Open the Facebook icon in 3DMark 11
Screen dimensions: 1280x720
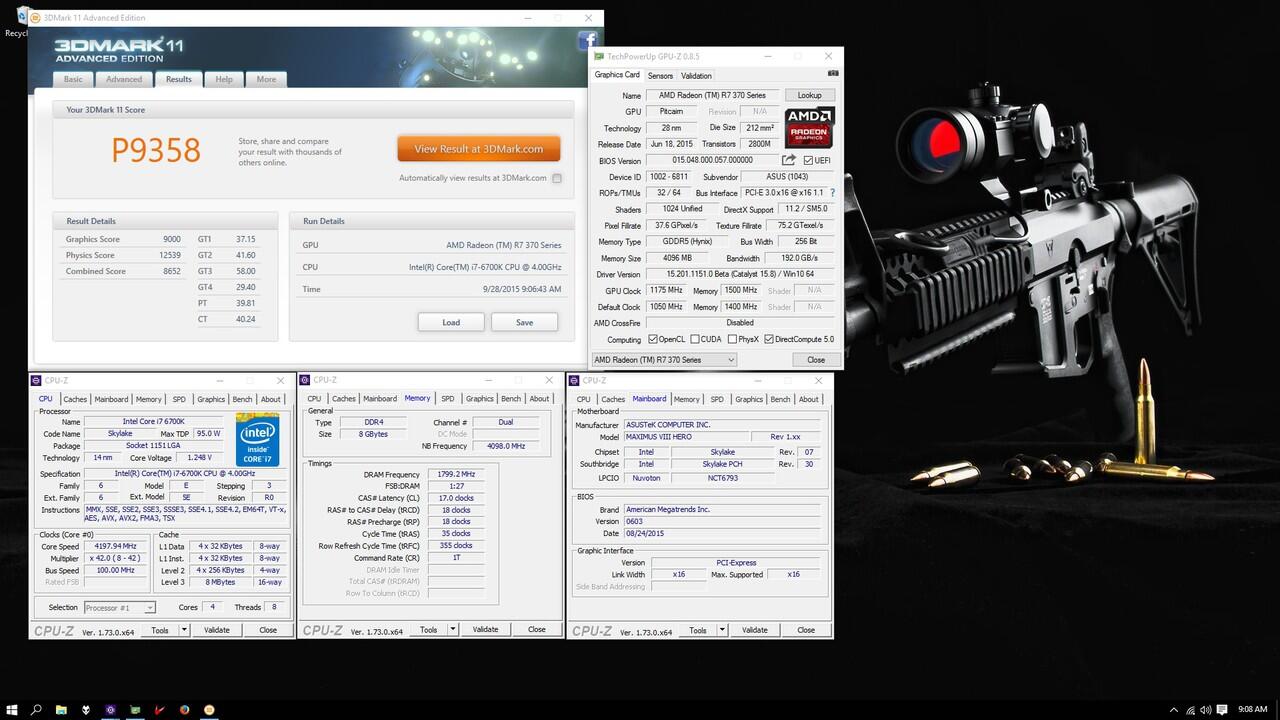click(588, 40)
